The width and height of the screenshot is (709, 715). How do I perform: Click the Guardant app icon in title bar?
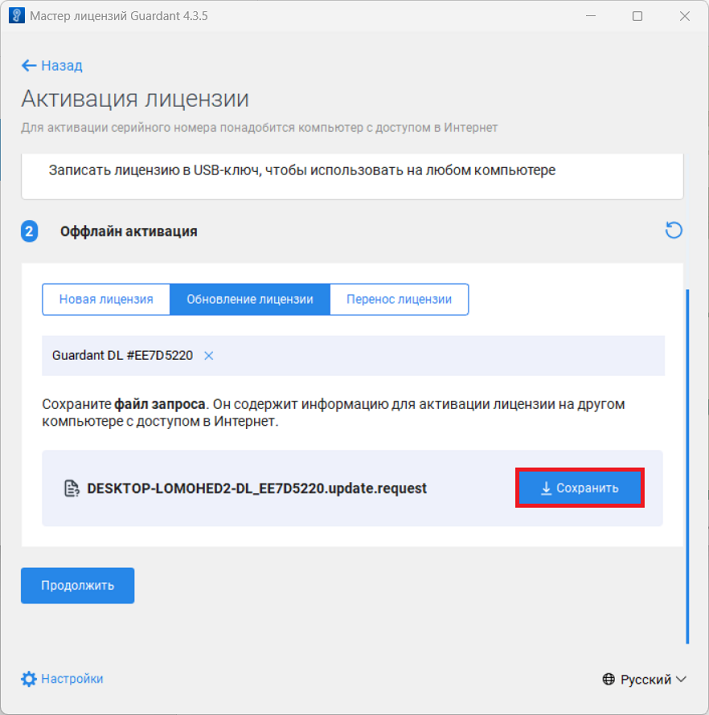[14, 16]
